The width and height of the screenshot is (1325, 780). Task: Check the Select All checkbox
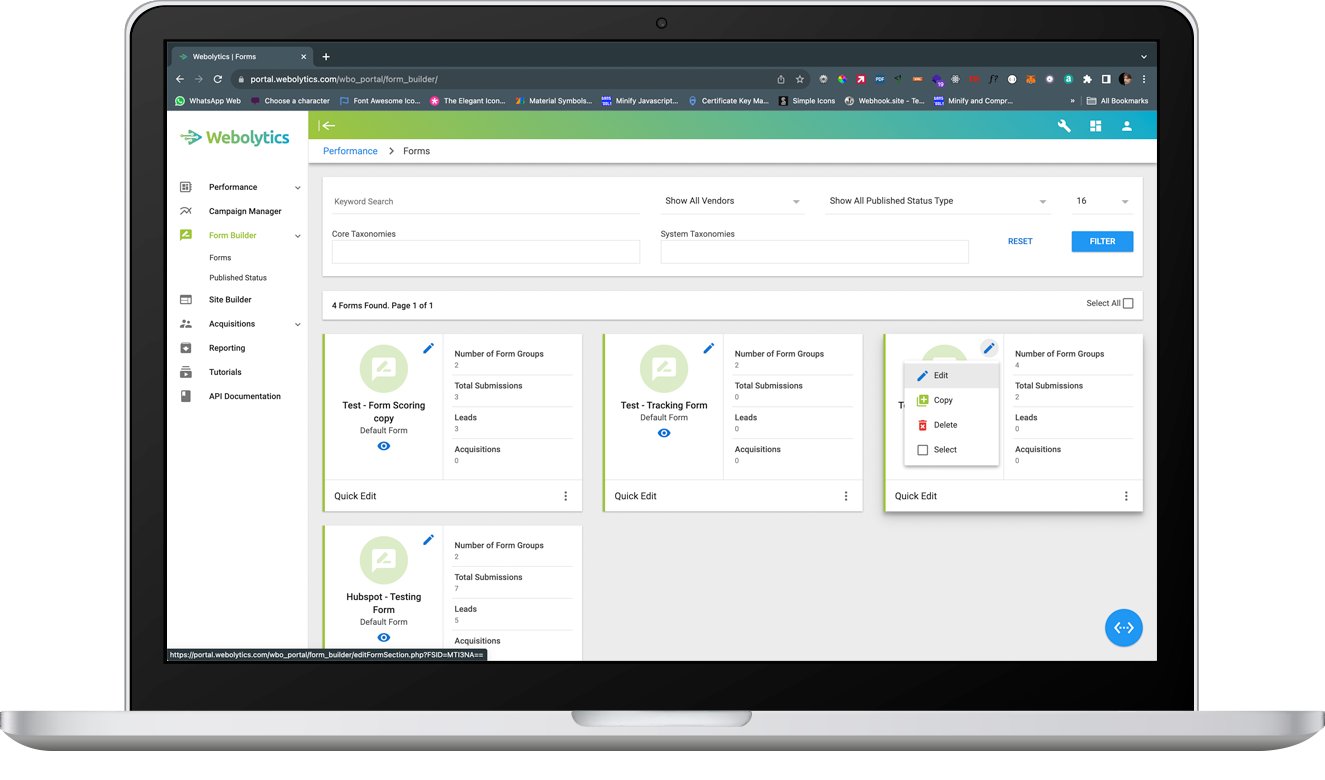[x=1128, y=303]
